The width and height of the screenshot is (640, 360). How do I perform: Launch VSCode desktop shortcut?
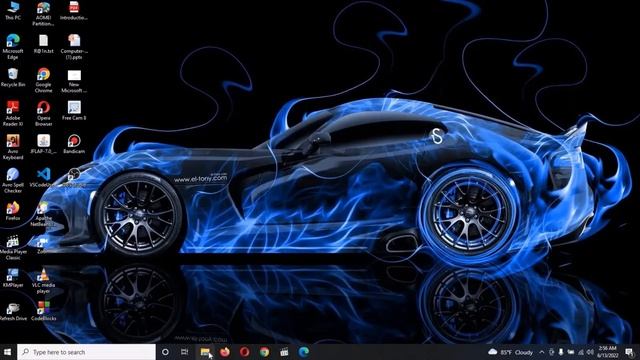pos(43,178)
